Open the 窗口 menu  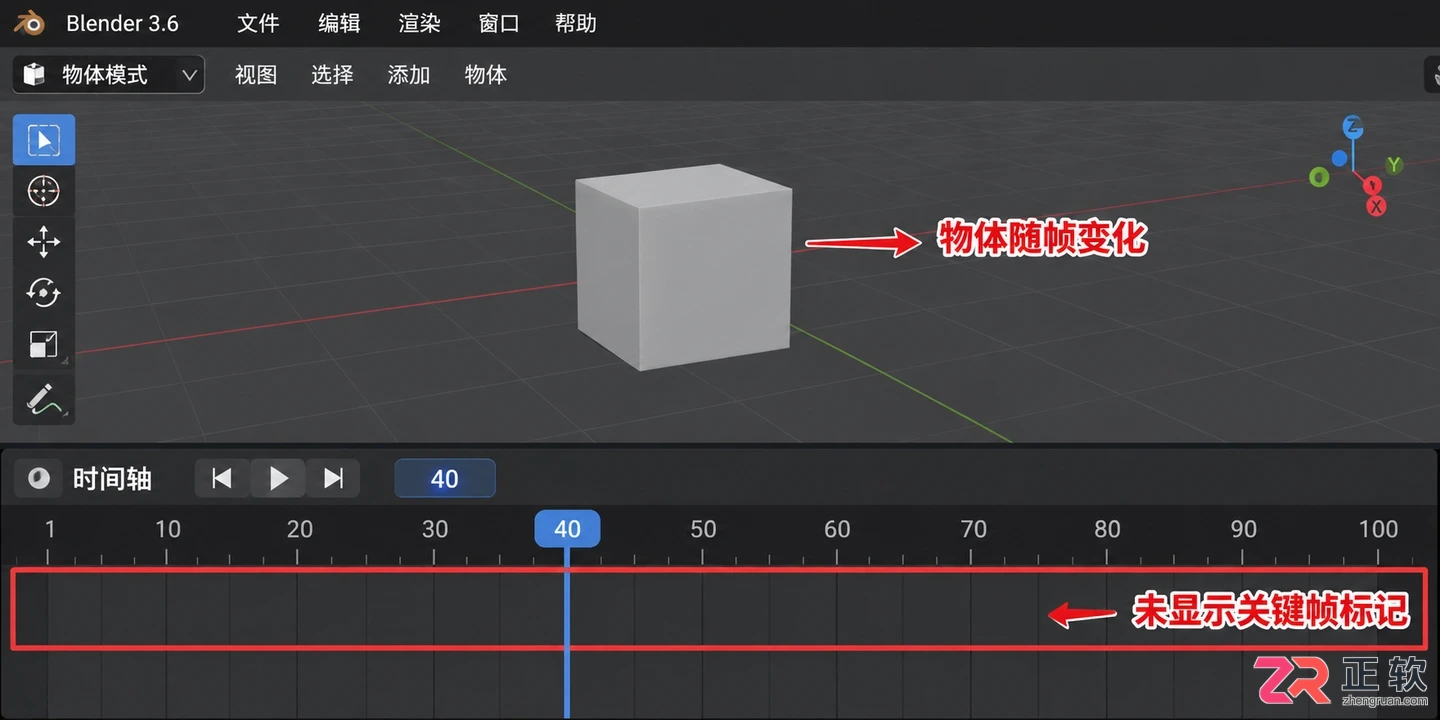pos(499,23)
